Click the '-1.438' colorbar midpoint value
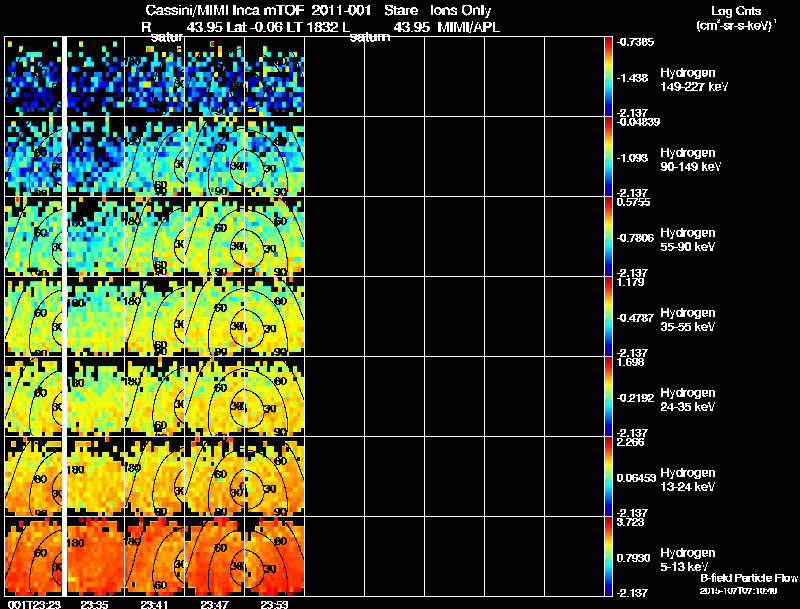The width and height of the screenshot is (800, 609). pos(632,78)
